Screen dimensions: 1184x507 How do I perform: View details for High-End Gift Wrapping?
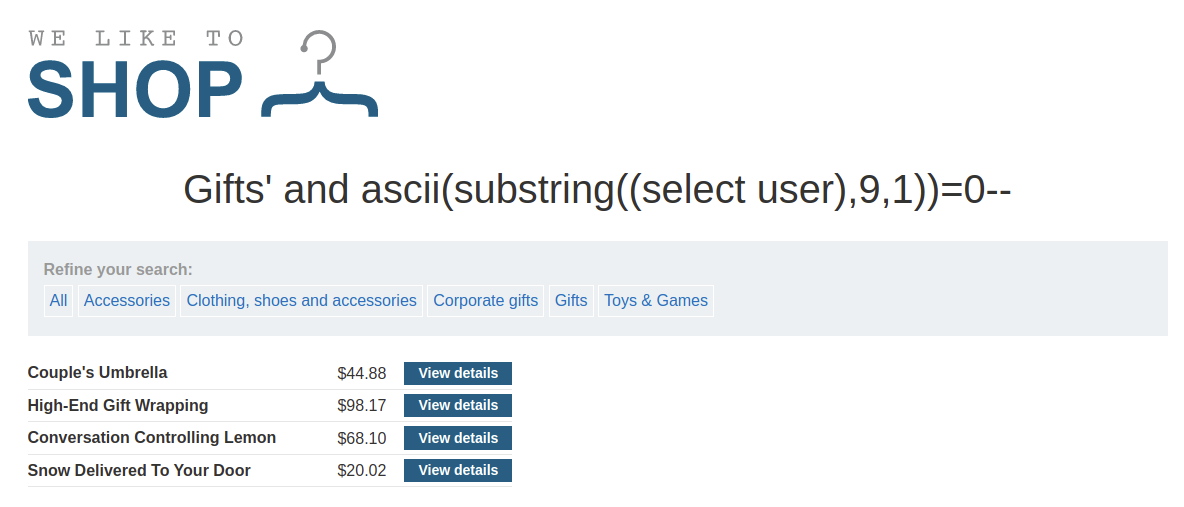coord(458,405)
